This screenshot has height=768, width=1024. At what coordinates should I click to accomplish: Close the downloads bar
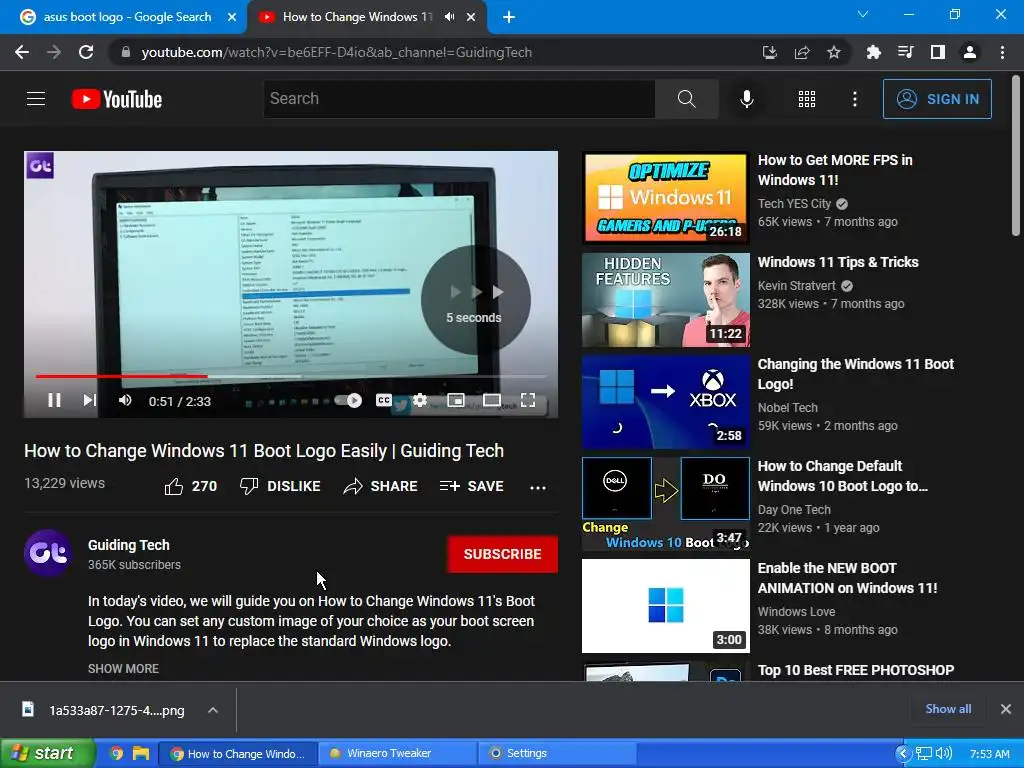[1006, 709]
